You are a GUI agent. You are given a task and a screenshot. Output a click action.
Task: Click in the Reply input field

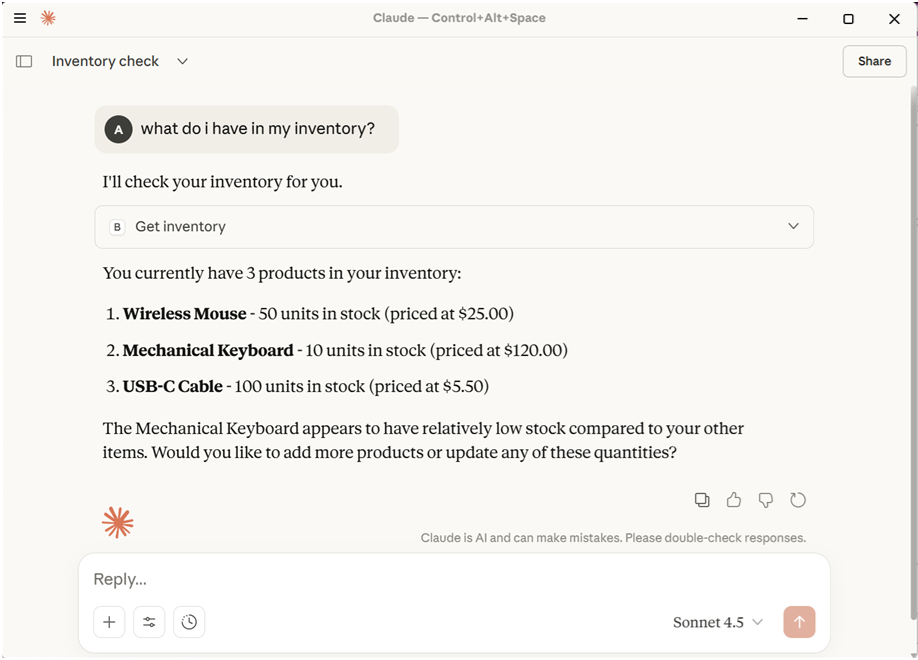[450, 580]
